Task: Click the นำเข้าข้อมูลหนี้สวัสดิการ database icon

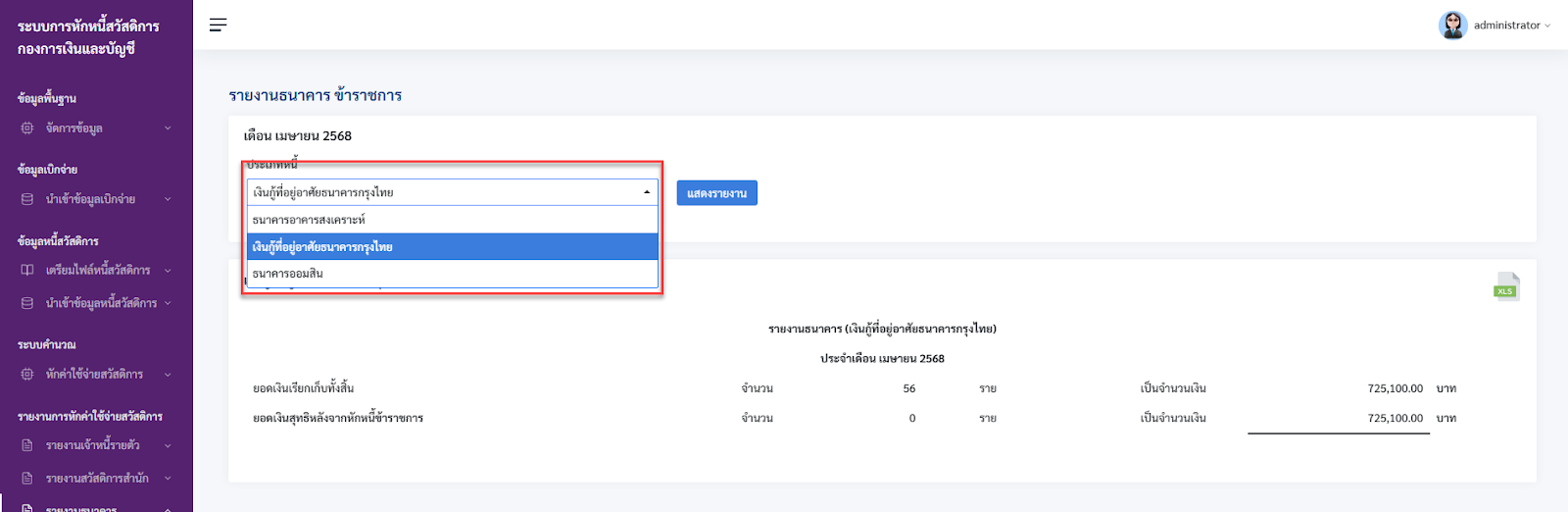Action: pos(27,303)
